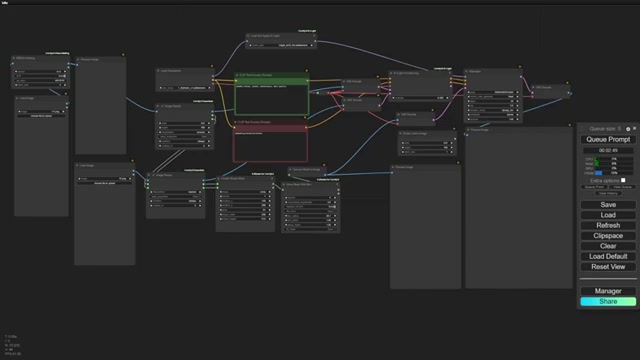Collapse the upper Image Resize node
The width and height of the screenshot is (640, 360).
(x=158, y=106)
